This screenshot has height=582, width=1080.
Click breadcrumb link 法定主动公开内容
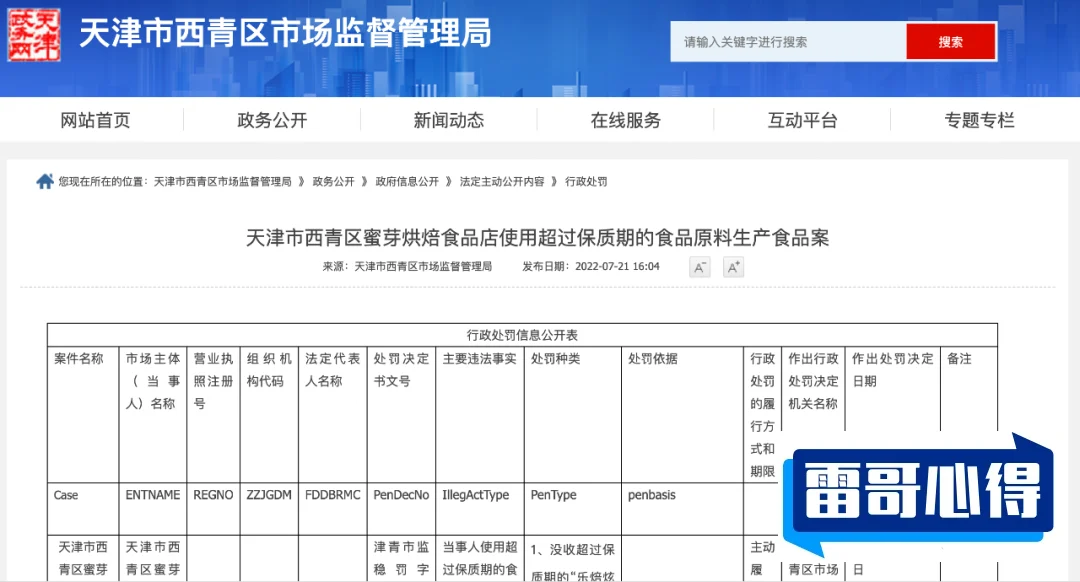tap(502, 182)
